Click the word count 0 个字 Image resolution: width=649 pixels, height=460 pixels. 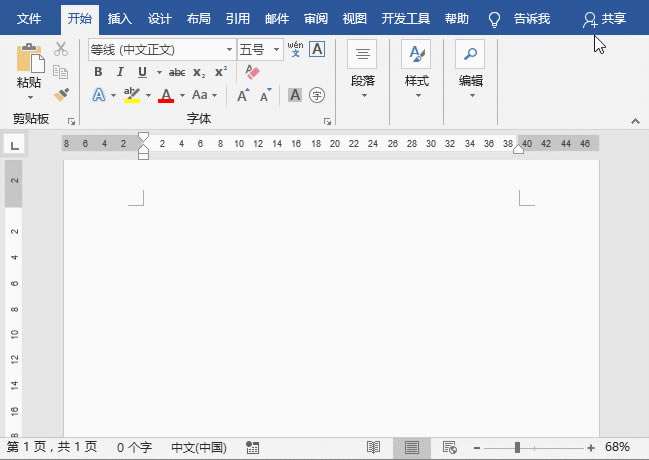(x=134, y=447)
